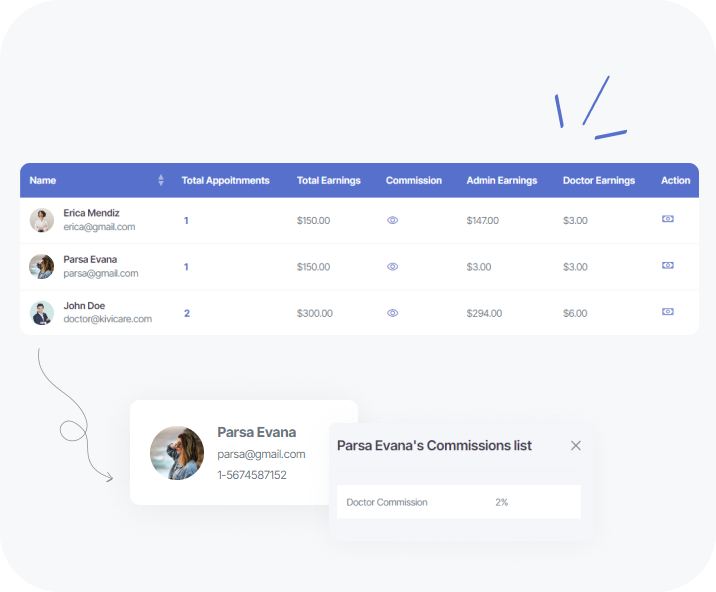Sort table by Name column arrows
The image size is (716, 592).
[x=161, y=181]
